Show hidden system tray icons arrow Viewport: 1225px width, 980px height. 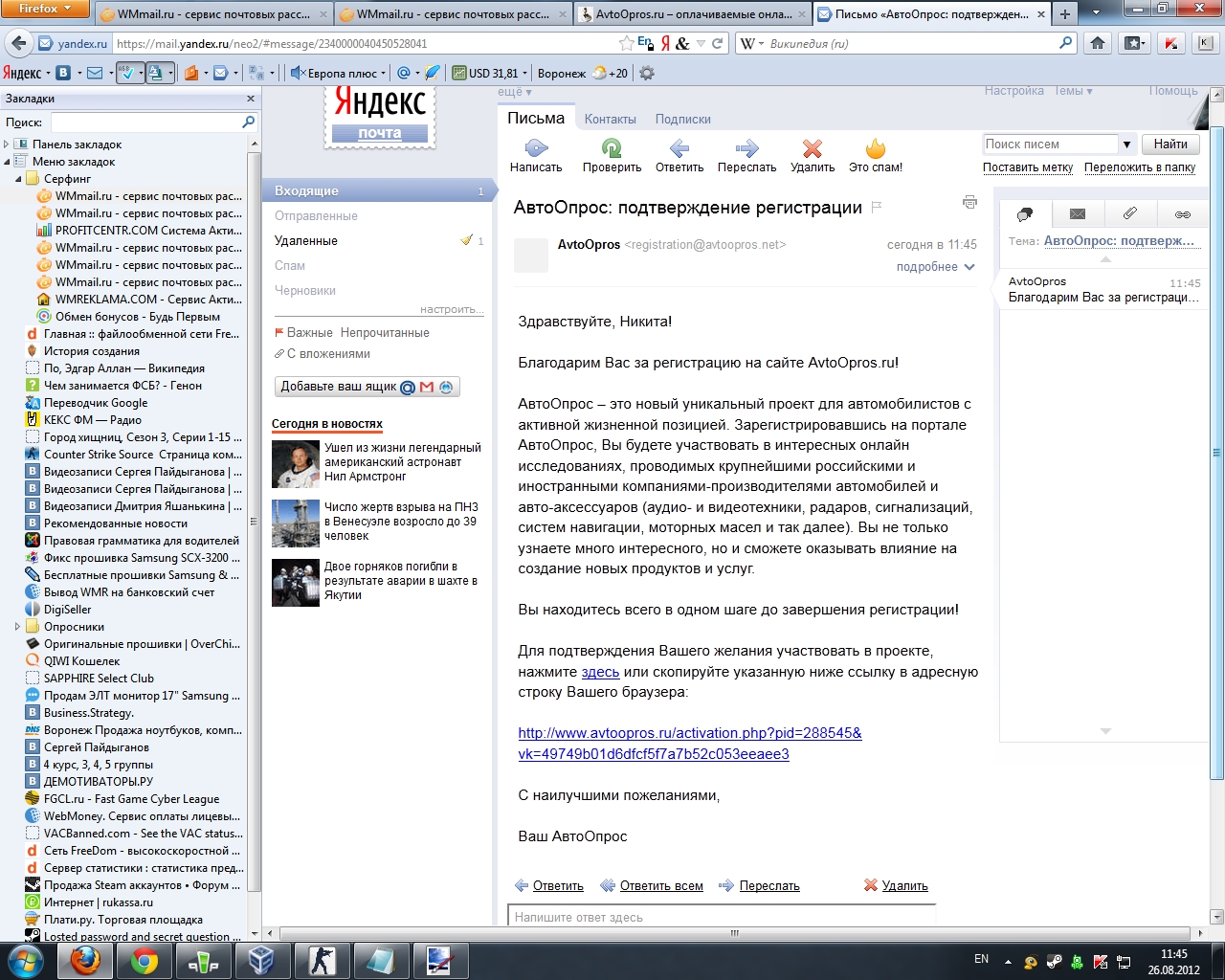click(x=1008, y=962)
